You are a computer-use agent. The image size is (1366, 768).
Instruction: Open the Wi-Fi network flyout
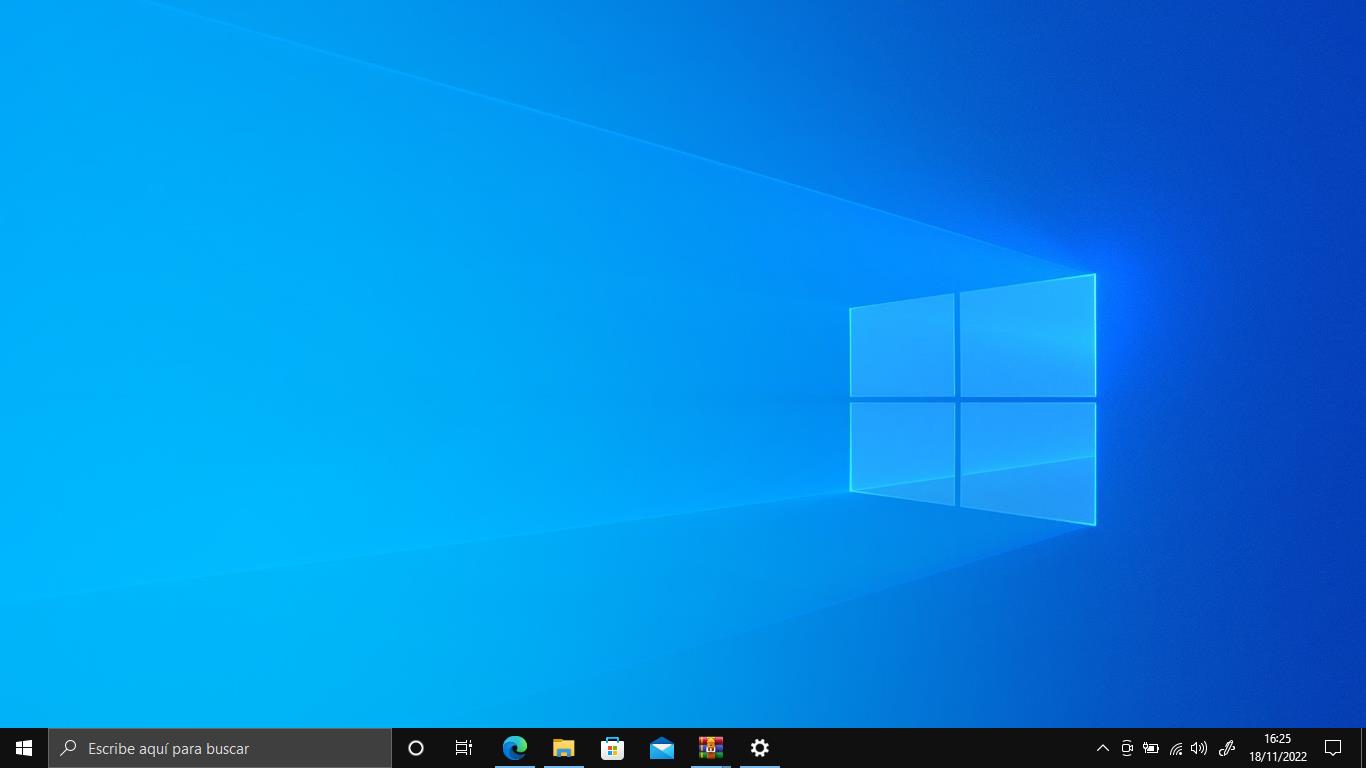pos(1176,748)
